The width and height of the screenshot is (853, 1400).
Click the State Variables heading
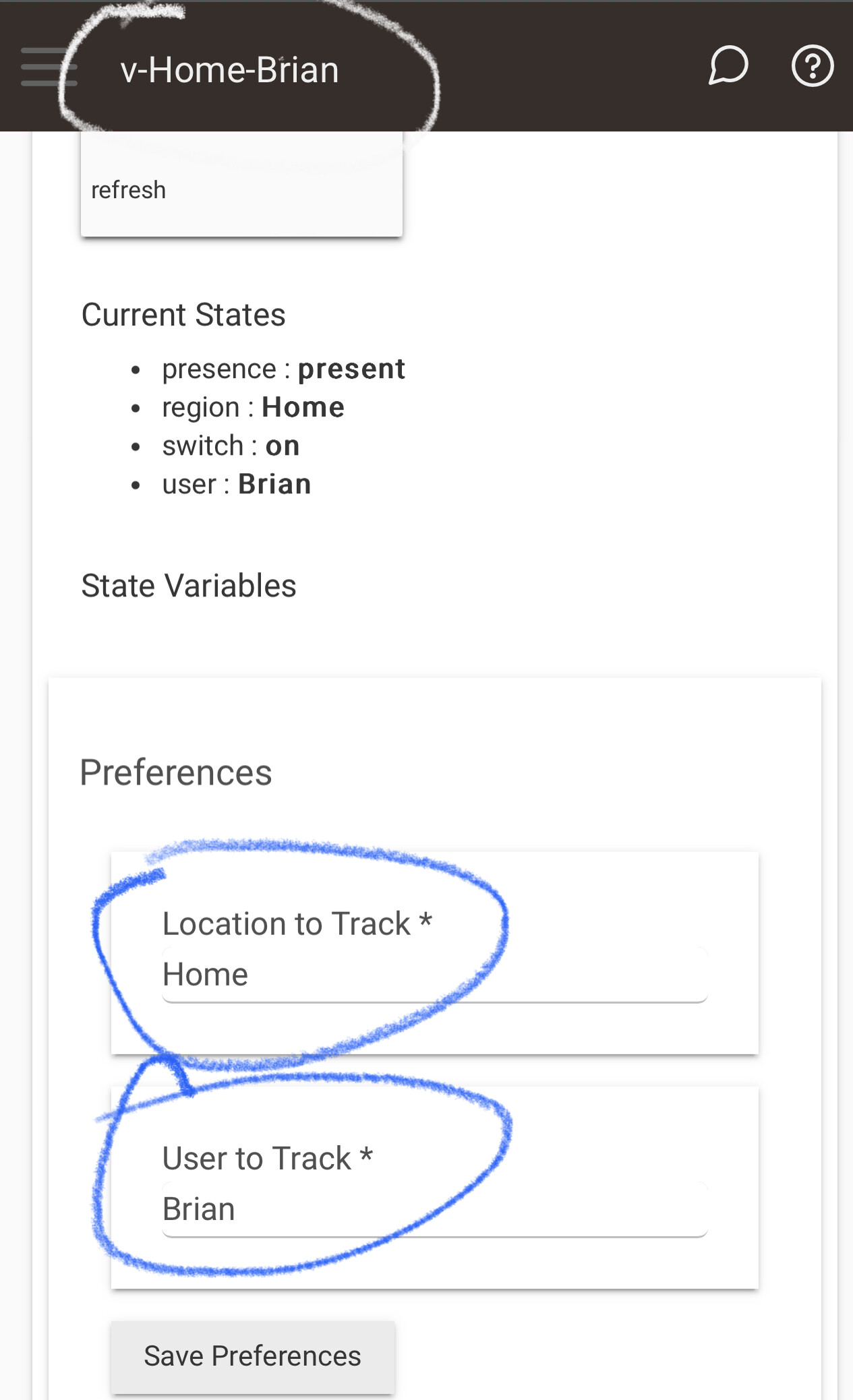click(x=189, y=586)
